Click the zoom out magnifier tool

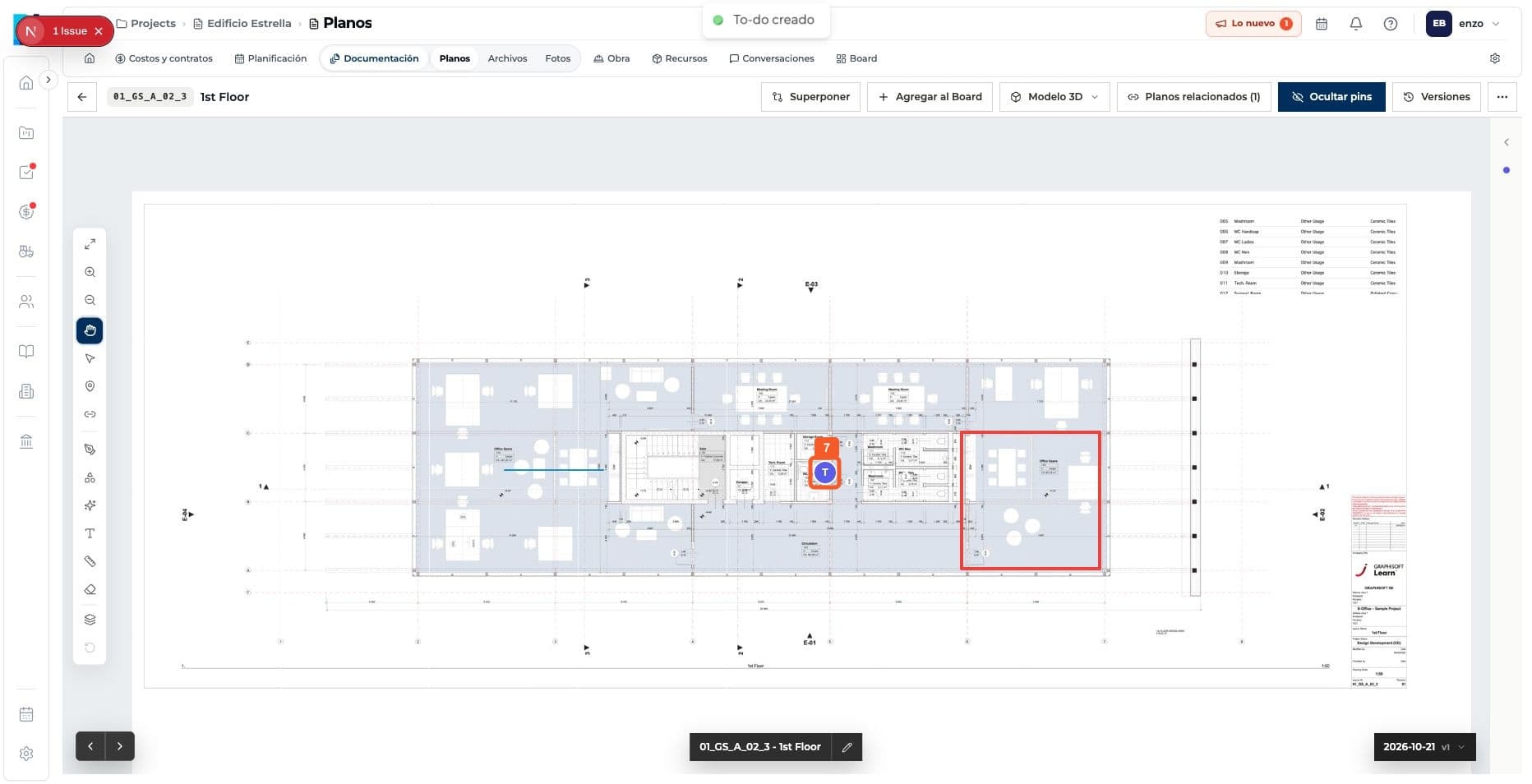click(90, 301)
